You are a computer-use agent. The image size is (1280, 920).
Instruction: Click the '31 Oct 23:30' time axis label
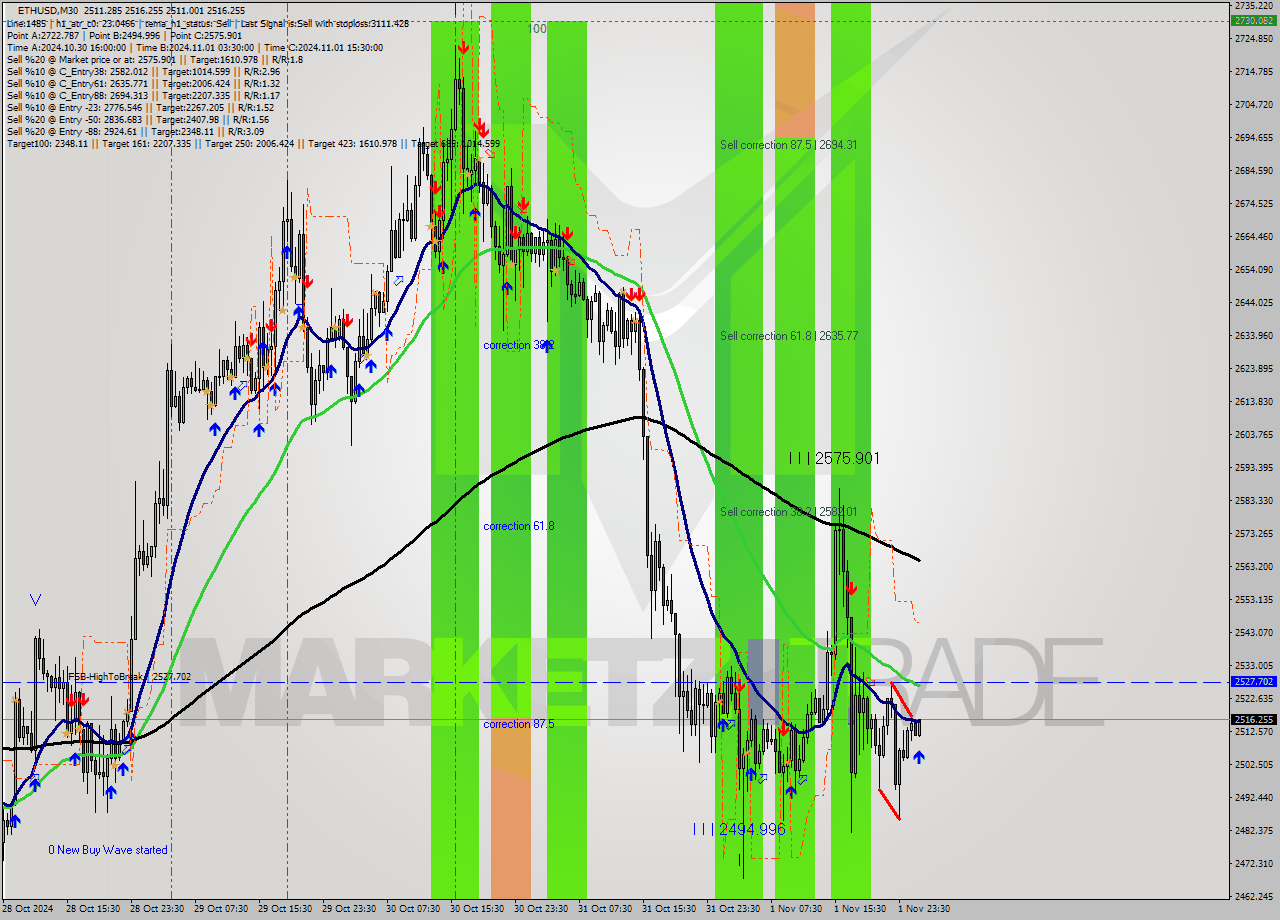732,909
